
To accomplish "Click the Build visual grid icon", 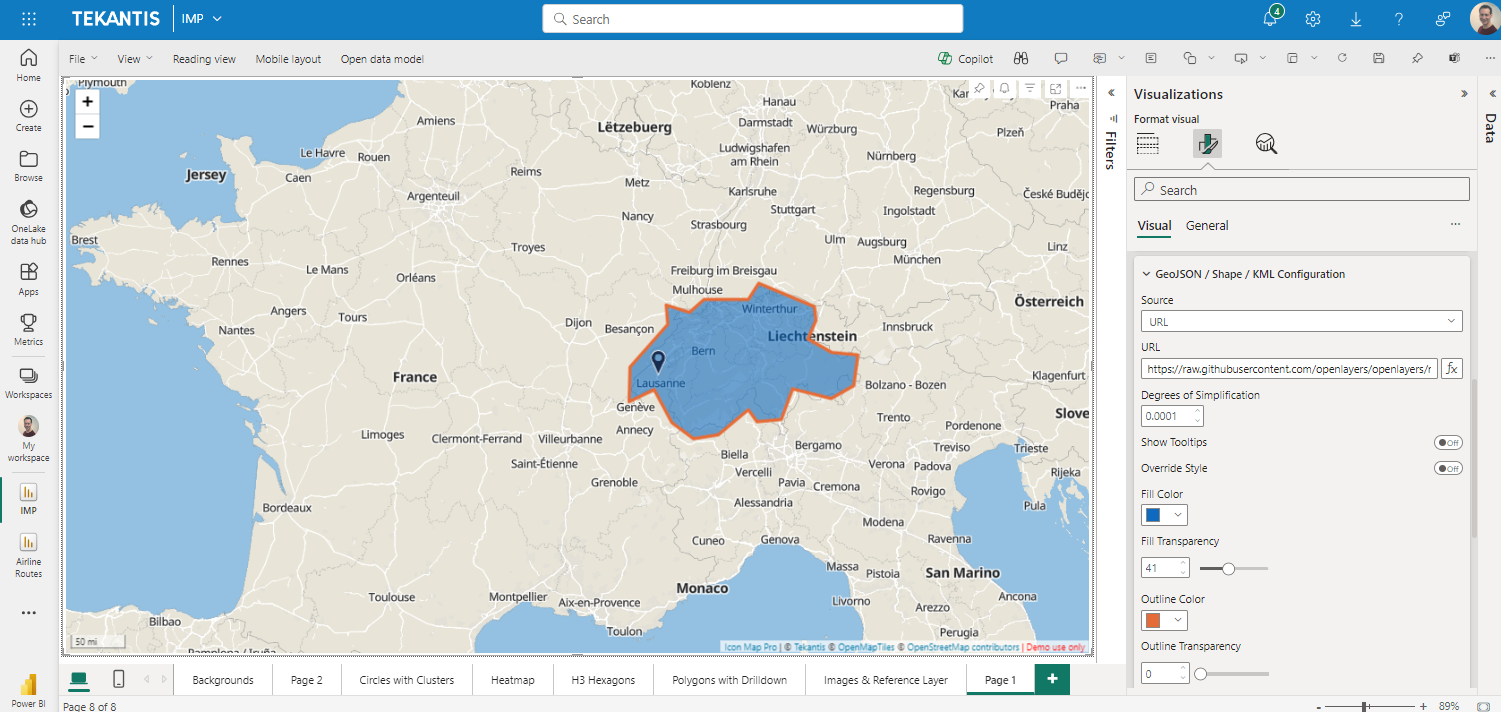I will 1148,144.
